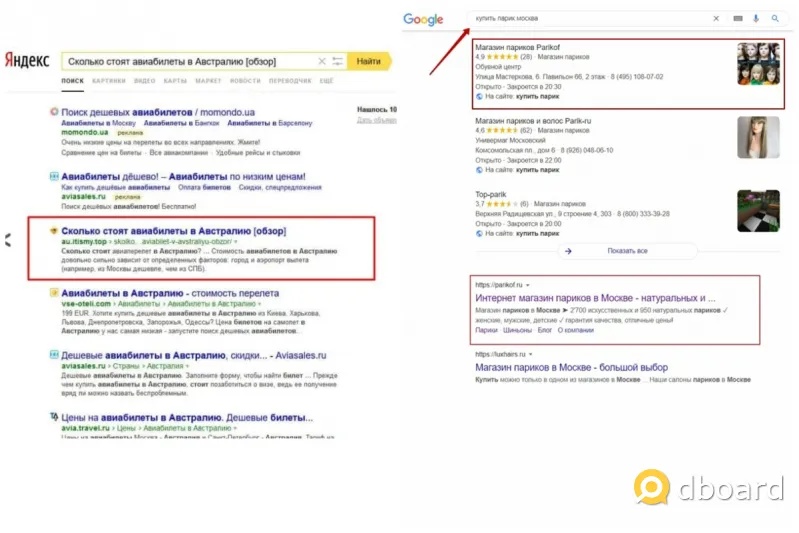Expand dropdown arrow next to luxhairs.ru URL
The image size is (799, 533).
[x=530, y=354]
